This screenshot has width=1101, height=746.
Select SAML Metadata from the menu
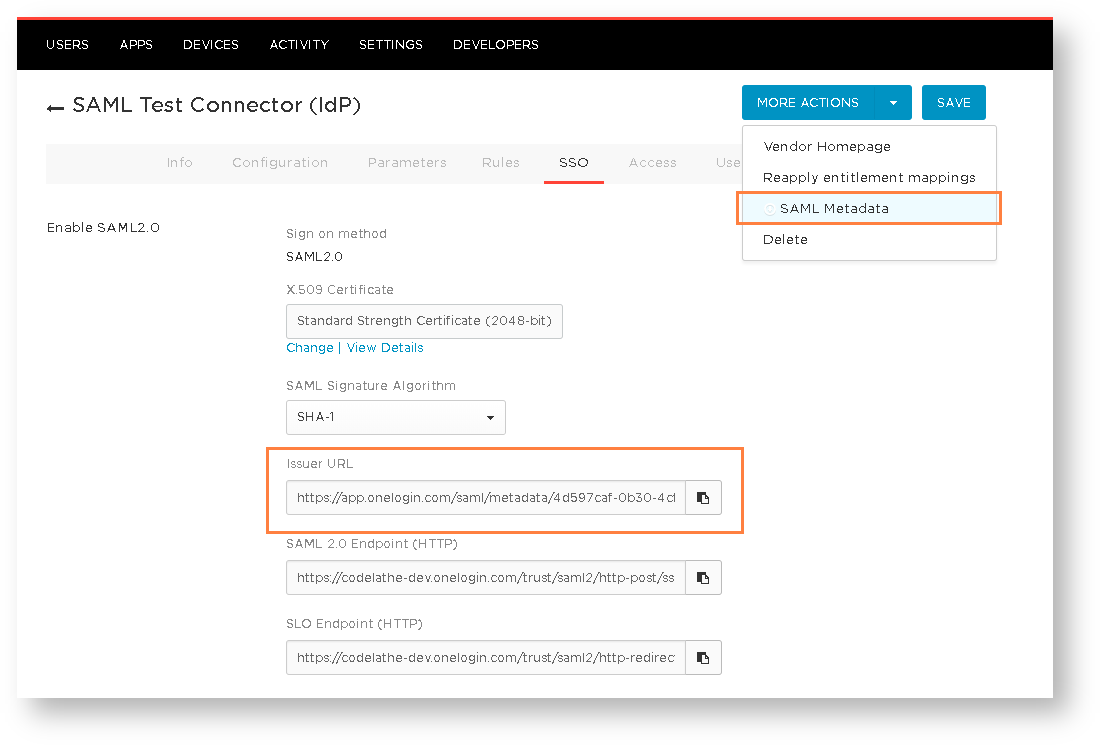point(833,209)
